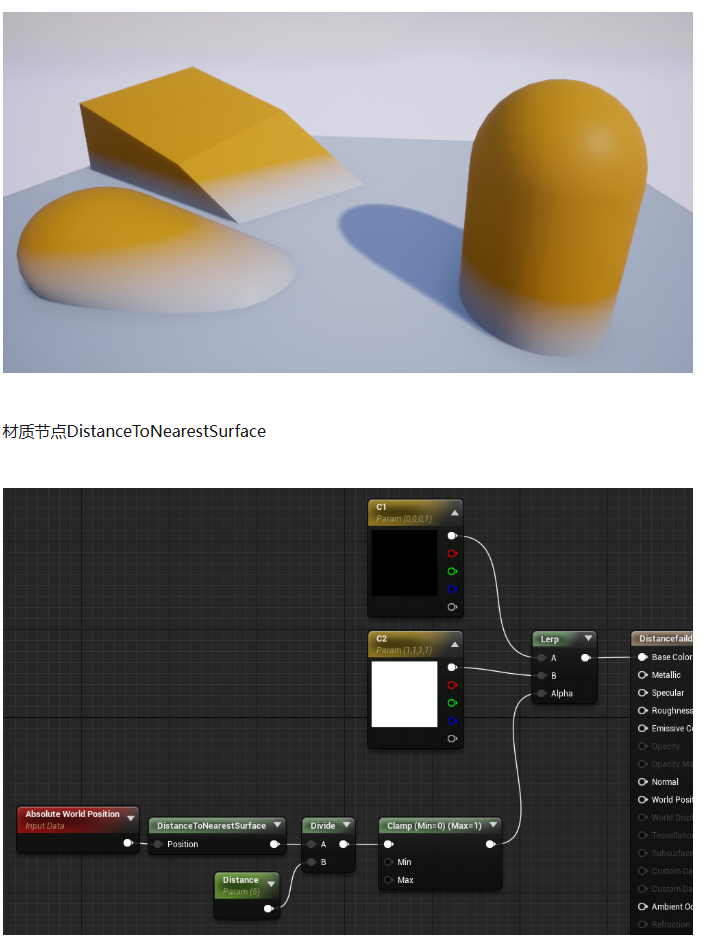
Task: Click the Absolute World Position output pin
Action: (x=127, y=843)
